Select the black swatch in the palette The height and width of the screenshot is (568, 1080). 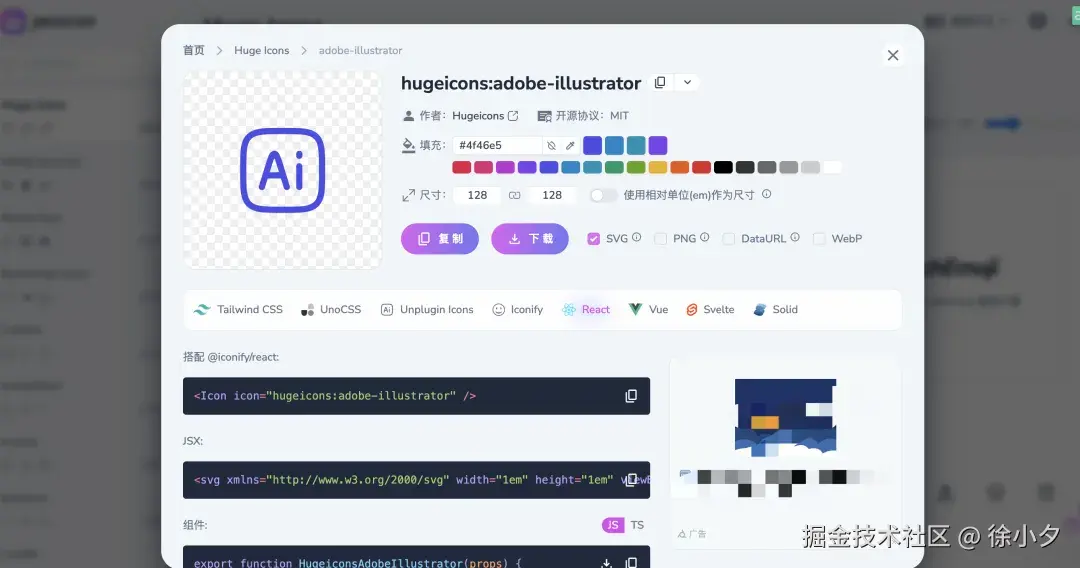click(x=723, y=167)
